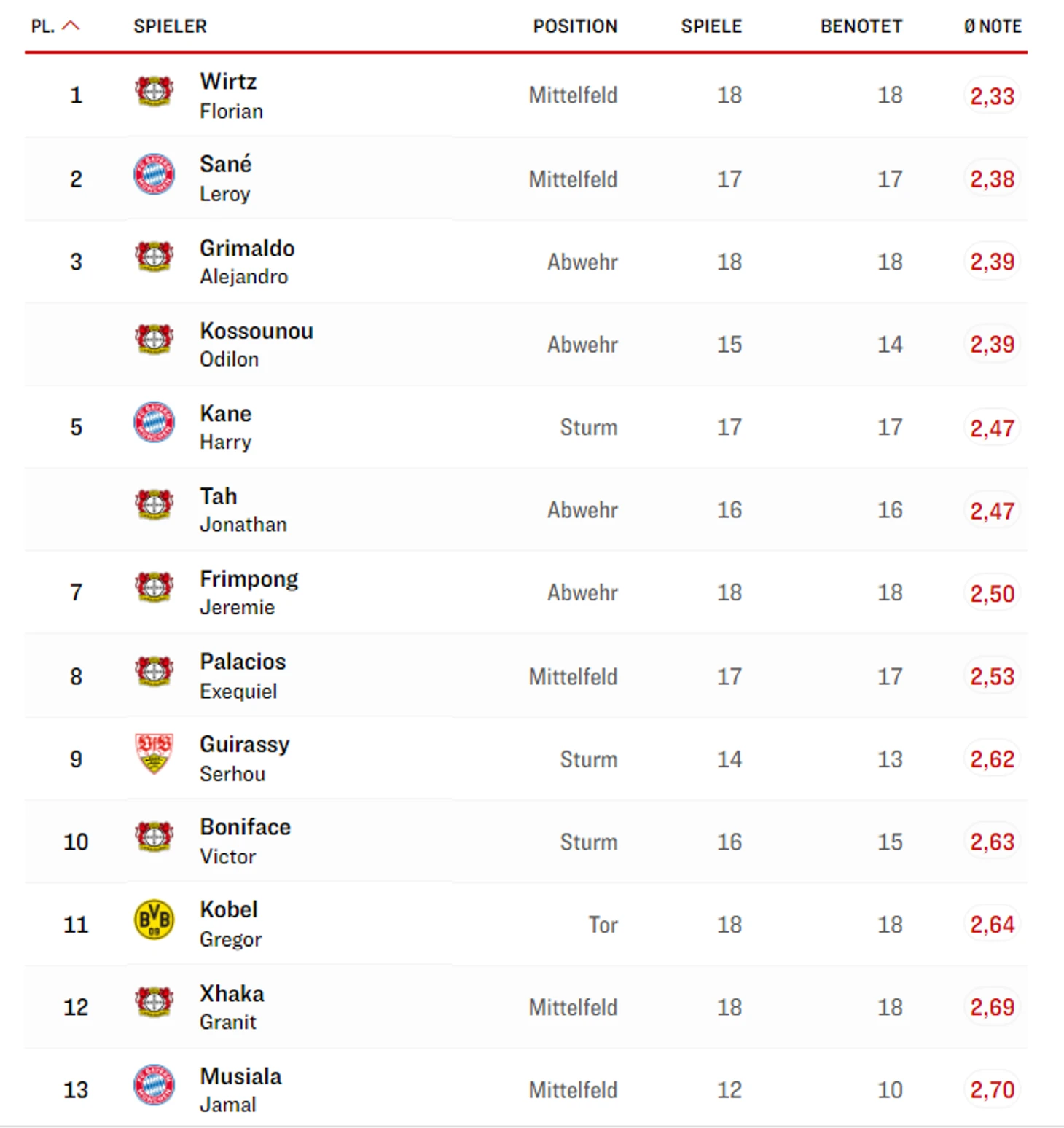Click the POSITION column header
This screenshot has height=1128, width=1064.
coord(575,26)
